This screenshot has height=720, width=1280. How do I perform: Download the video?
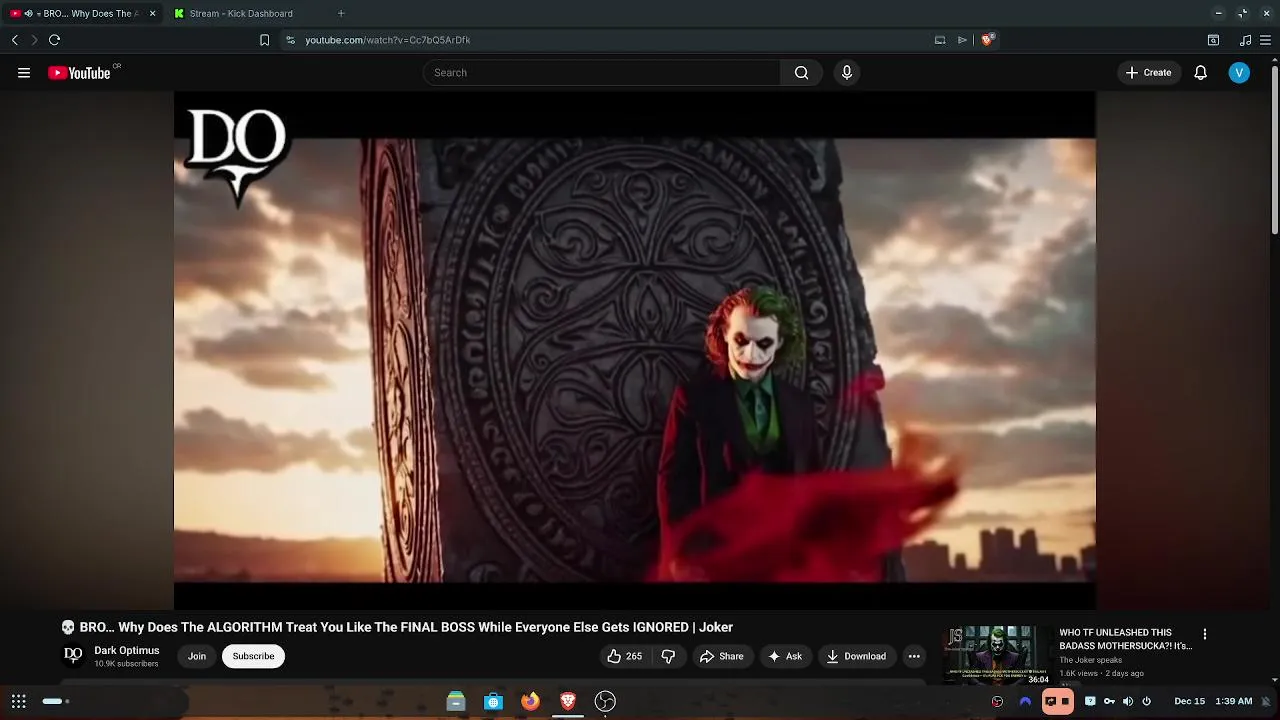856,657
